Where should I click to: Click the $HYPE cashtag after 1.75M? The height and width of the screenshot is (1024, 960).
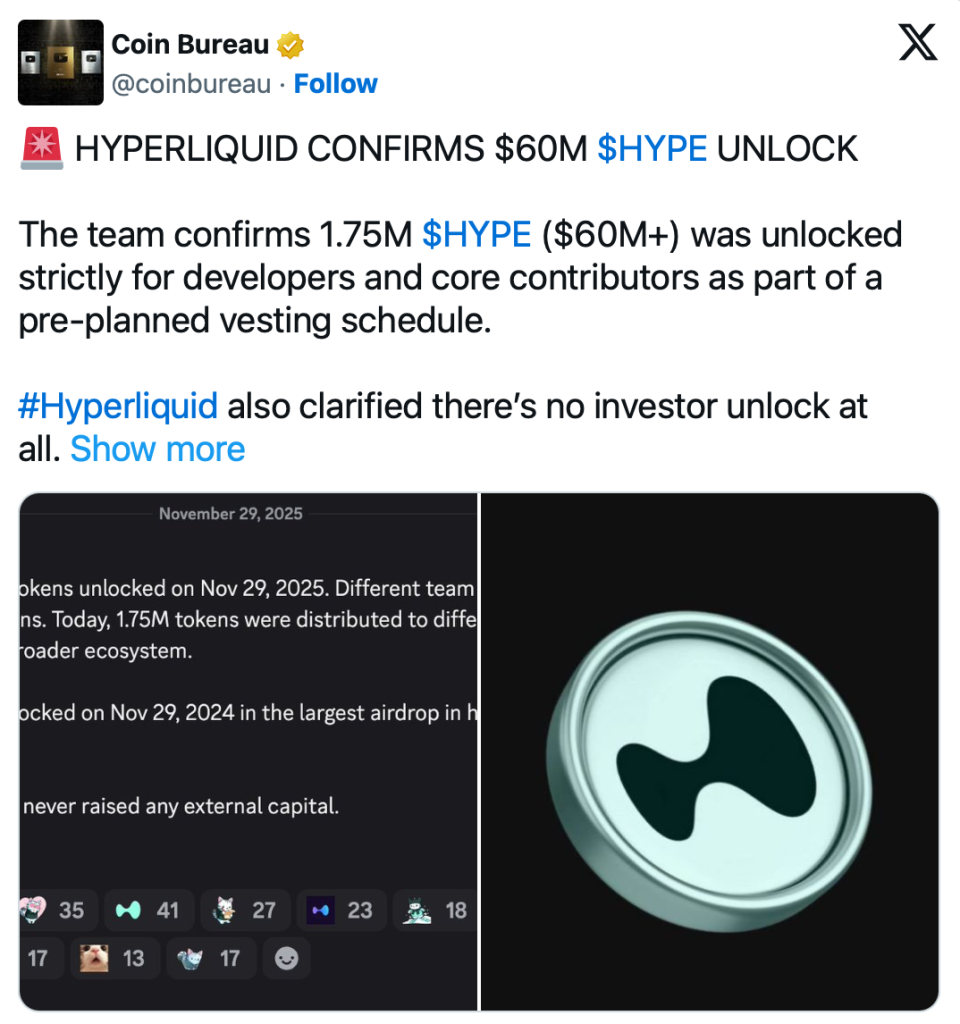476,234
